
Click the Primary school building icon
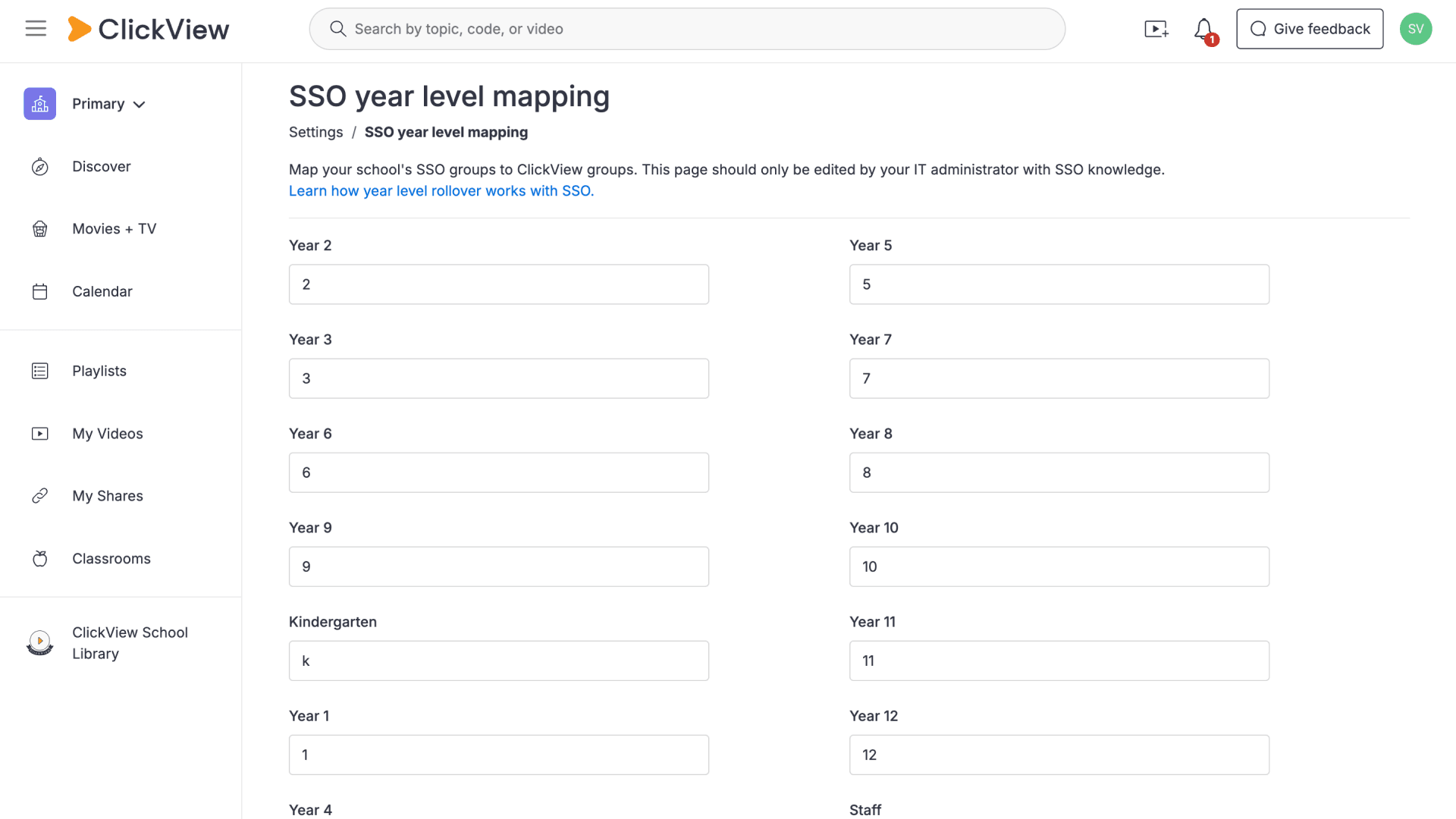40,104
